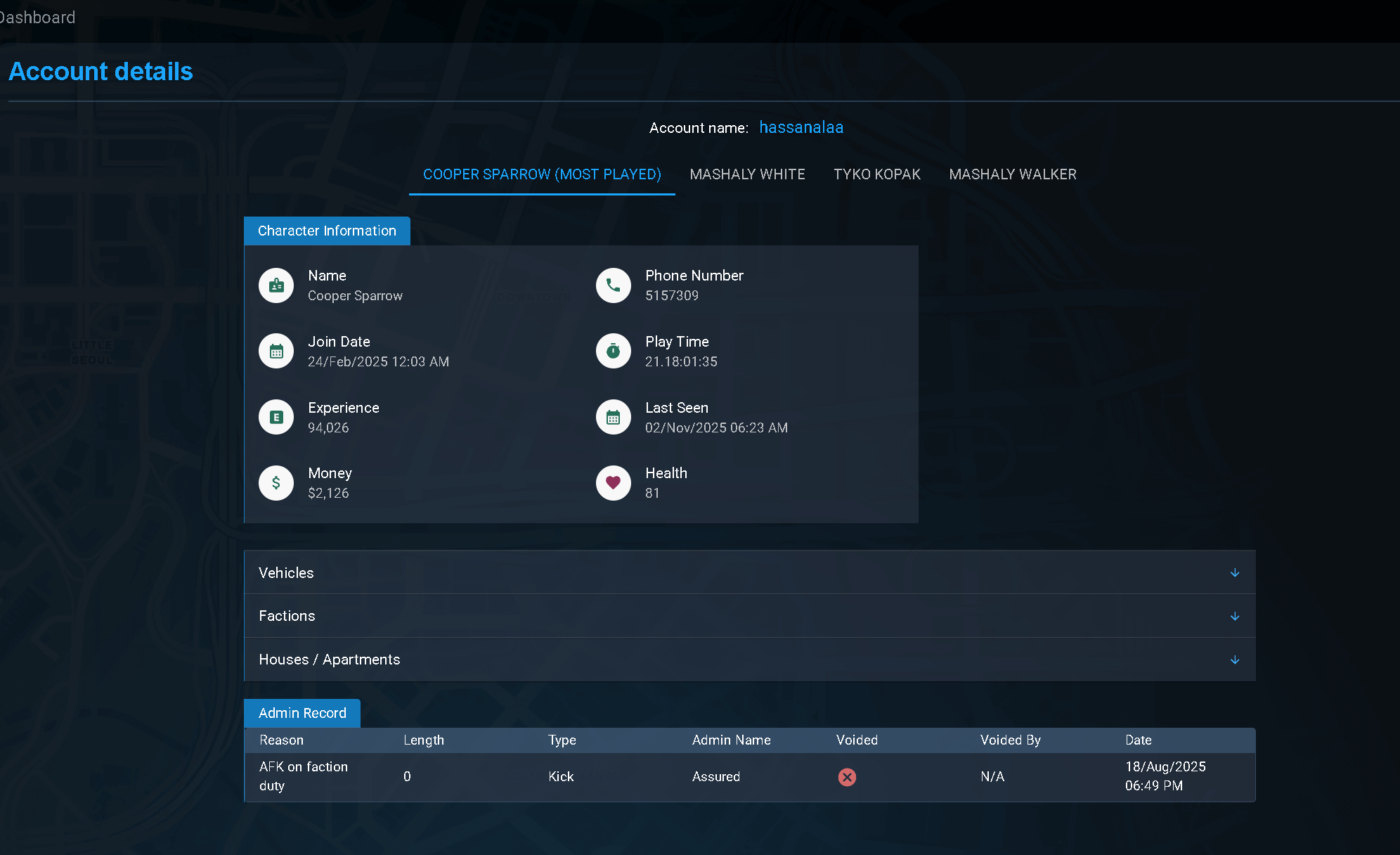Click the health value 81
The width and height of the screenshot is (1400, 855).
[x=652, y=494]
